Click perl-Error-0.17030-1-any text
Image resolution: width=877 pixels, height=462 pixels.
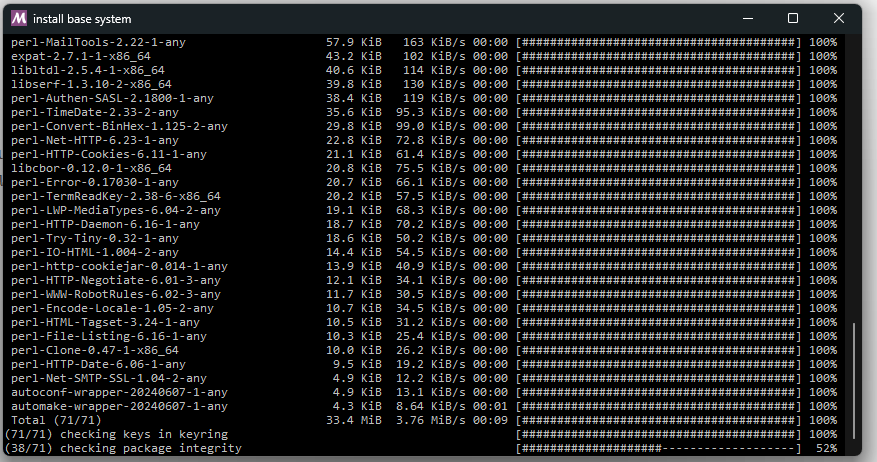point(95,182)
